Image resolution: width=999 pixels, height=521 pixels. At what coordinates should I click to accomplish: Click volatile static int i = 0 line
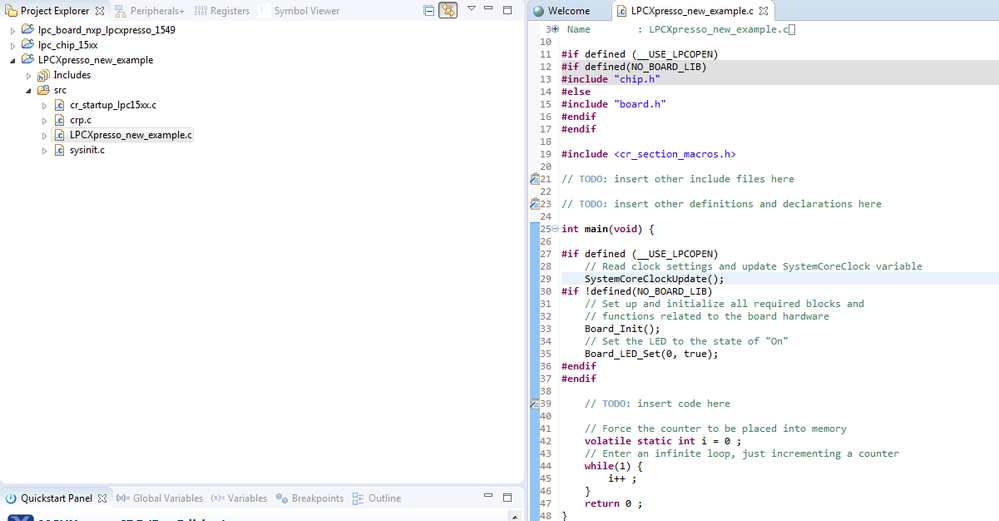(663, 441)
